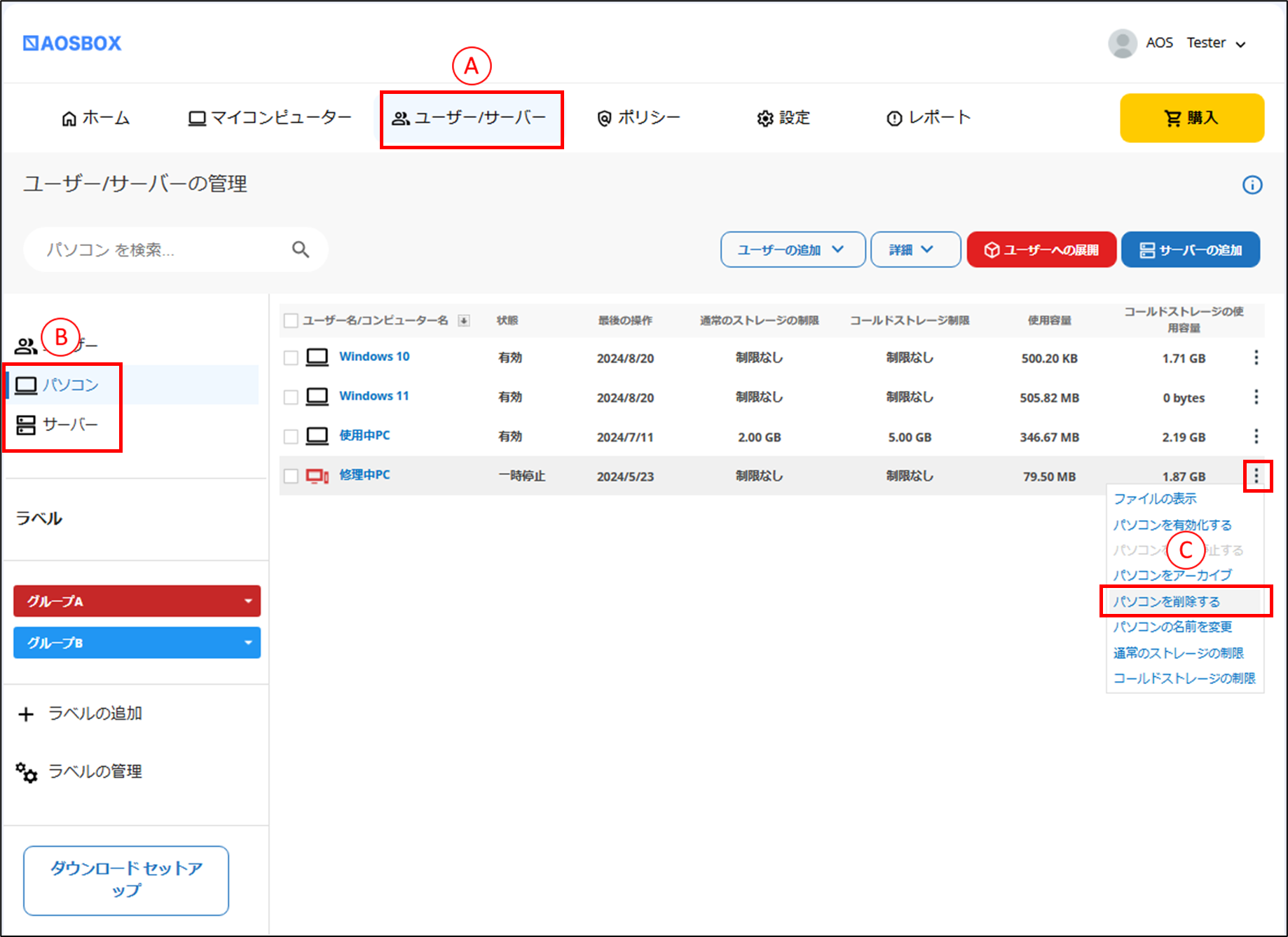Expand the ユーザーの追加 dropdown
1288x937 pixels.
click(793, 249)
